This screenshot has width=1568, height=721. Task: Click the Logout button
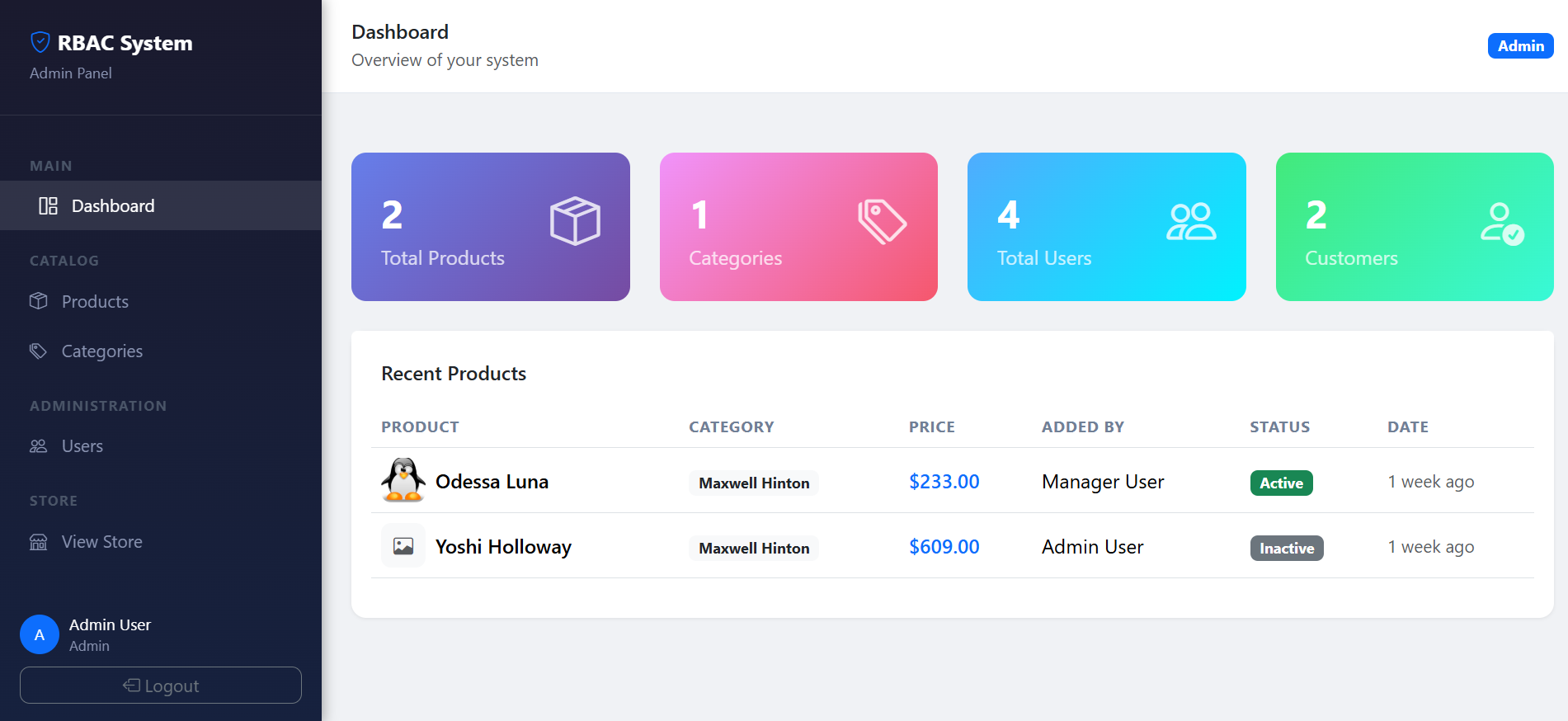161,686
